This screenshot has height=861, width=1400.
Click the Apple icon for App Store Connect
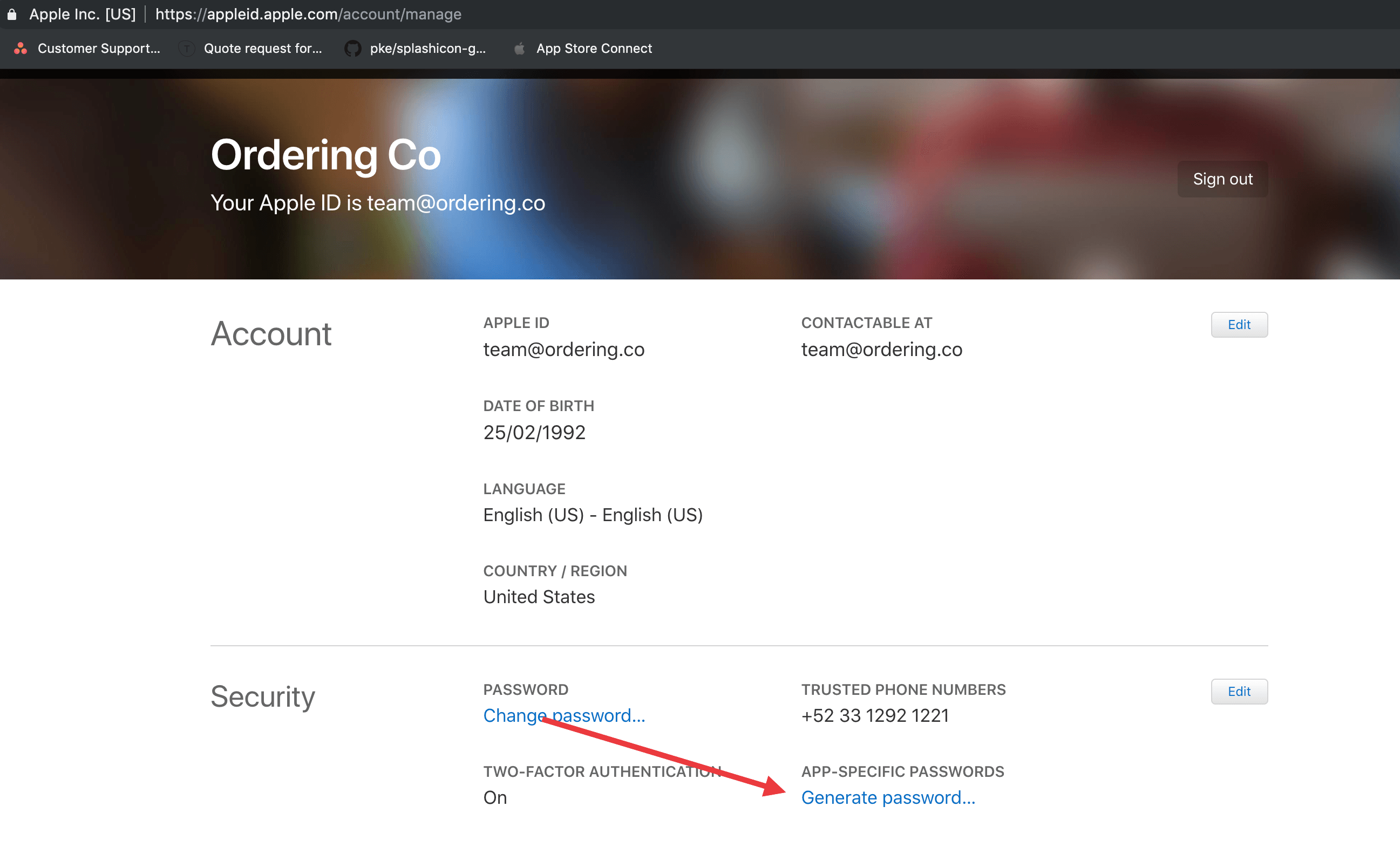click(519, 49)
